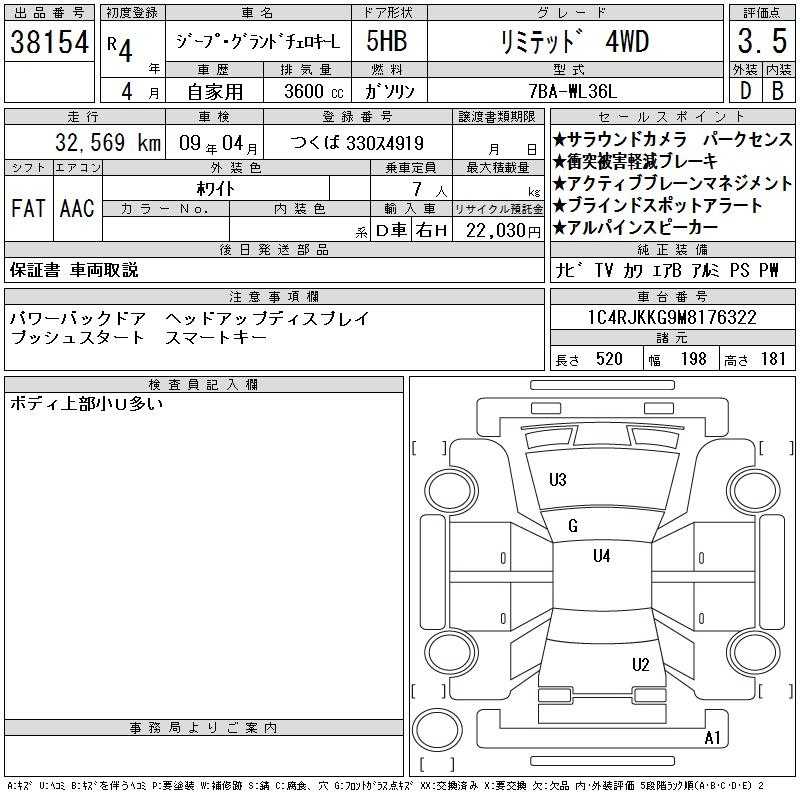
Task: Select the U2 marker on the rear hatch
Action: [641, 665]
